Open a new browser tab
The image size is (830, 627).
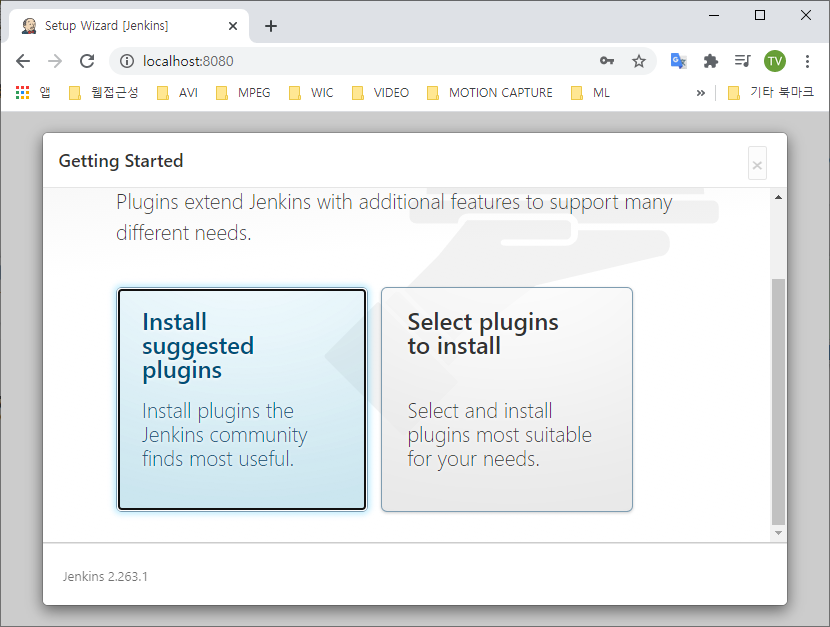click(x=271, y=26)
